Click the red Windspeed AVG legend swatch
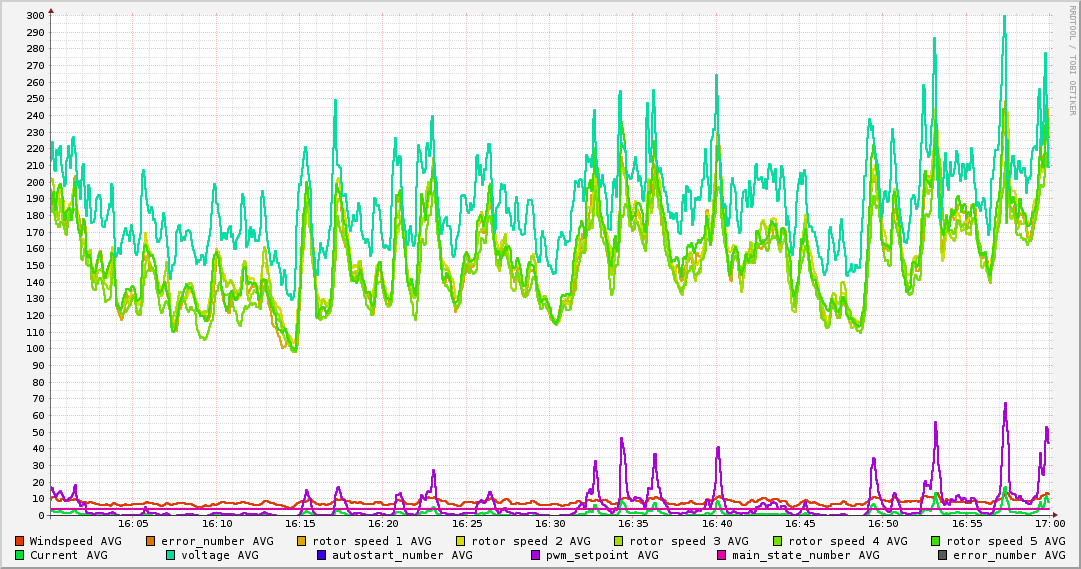Screen dimensions: 1081x569 pos(20,541)
